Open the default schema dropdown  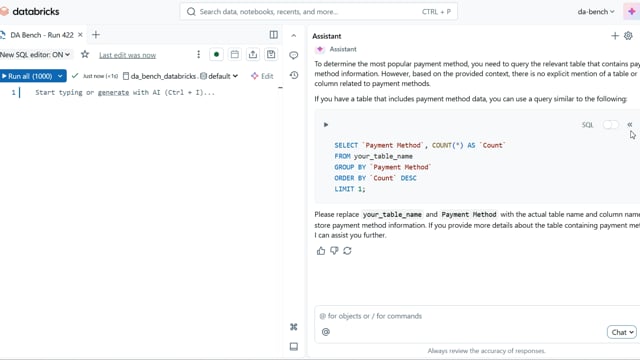[x=220, y=76]
